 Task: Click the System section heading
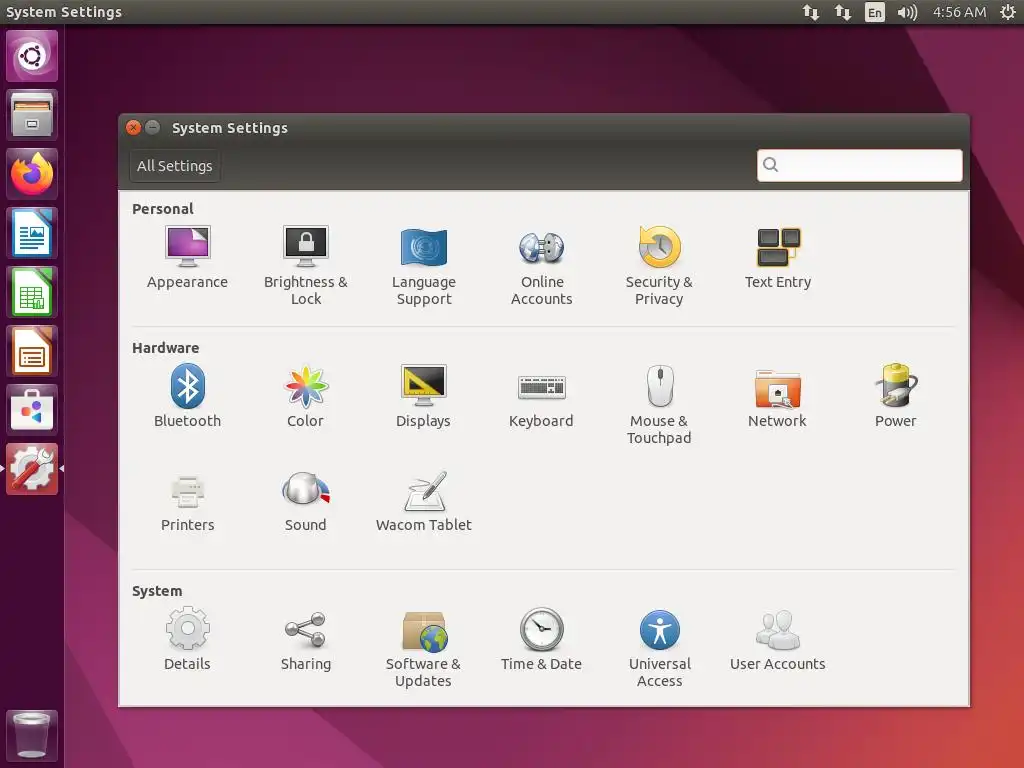[157, 591]
